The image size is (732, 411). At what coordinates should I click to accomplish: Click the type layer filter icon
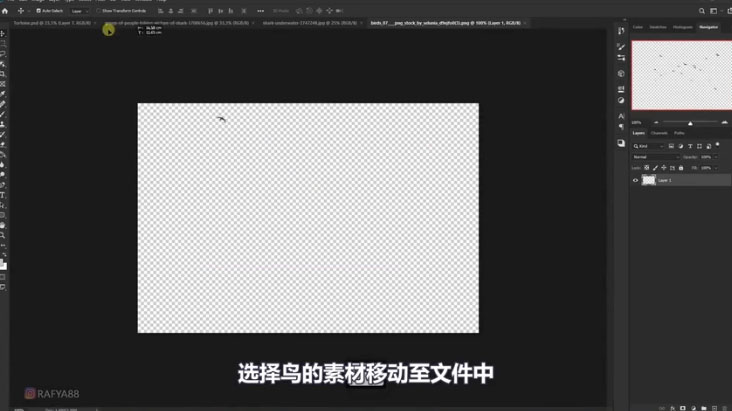(690, 146)
